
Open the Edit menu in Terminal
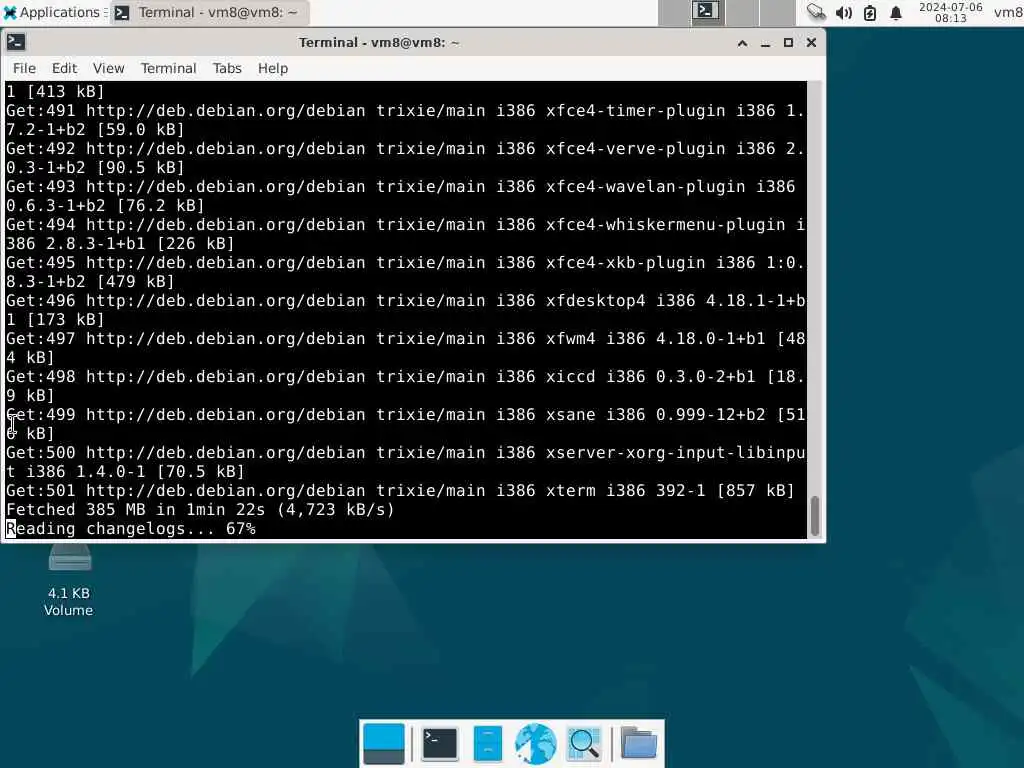64,68
